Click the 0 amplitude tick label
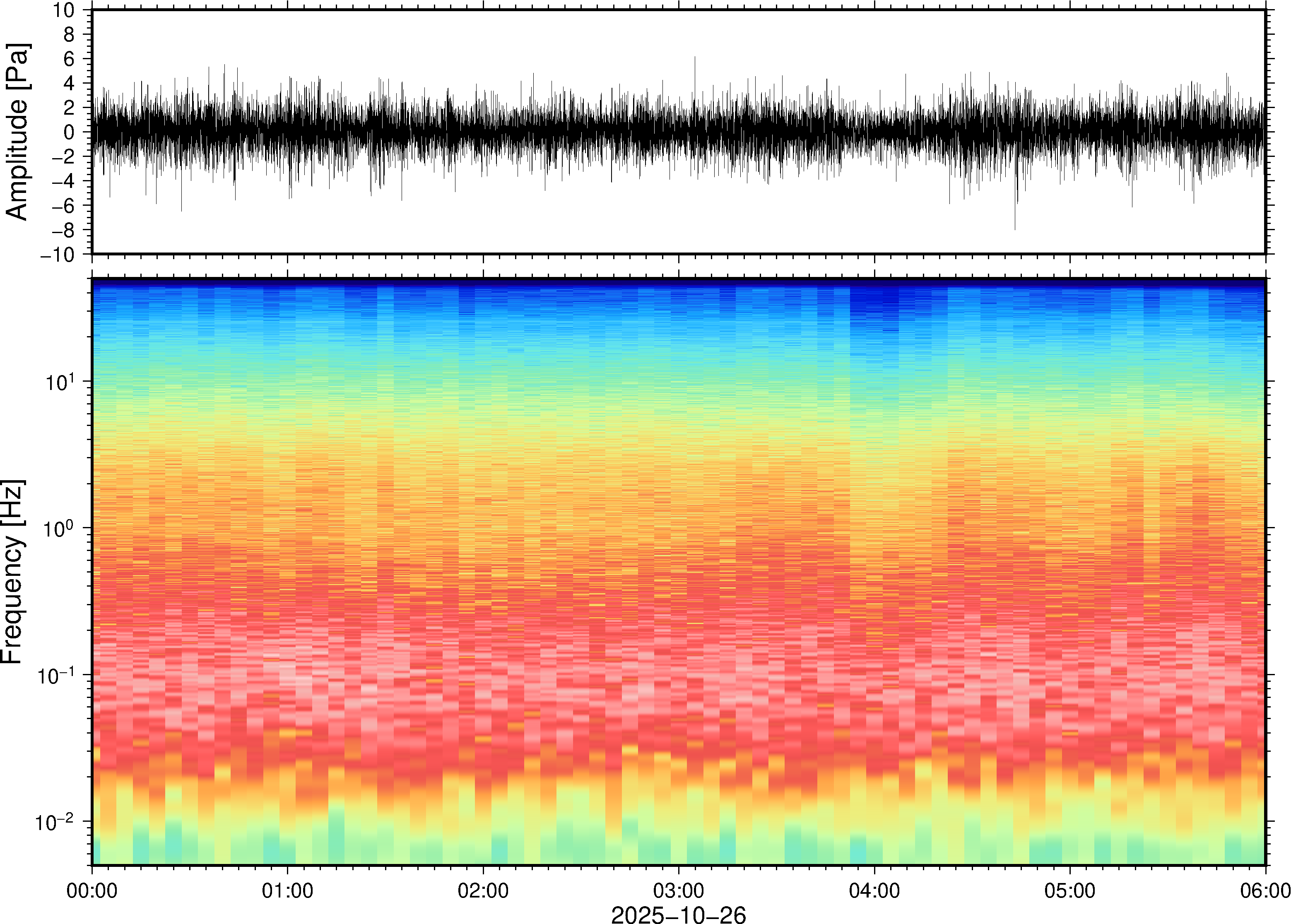The image size is (1291, 924). coord(70,132)
